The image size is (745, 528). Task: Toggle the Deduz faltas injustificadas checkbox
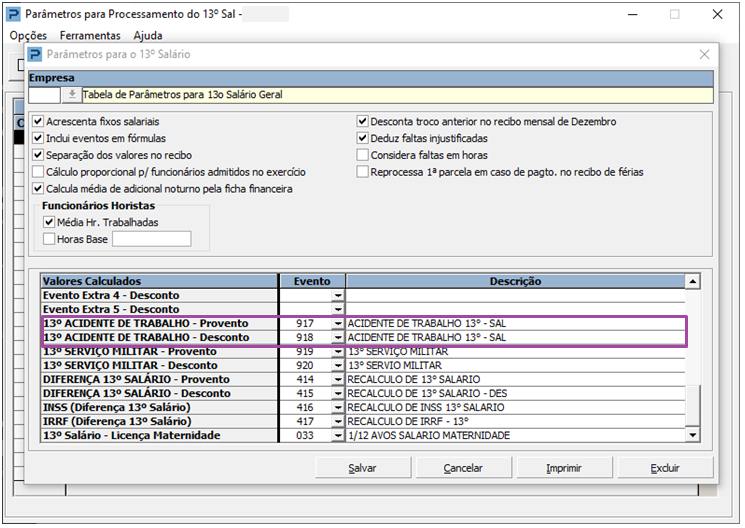363,139
